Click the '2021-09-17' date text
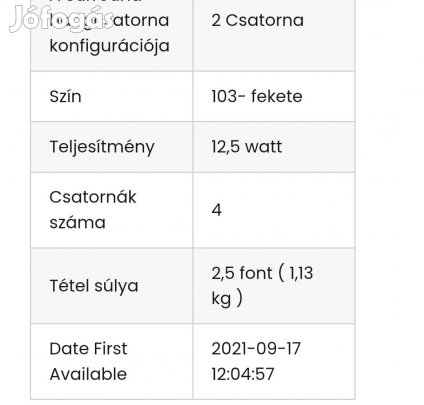 click(x=256, y=349)
